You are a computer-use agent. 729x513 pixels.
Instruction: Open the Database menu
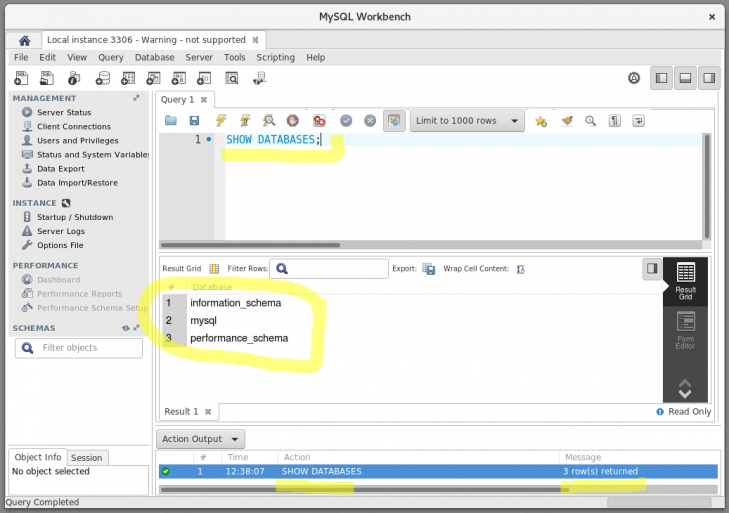tap(154, 57)
